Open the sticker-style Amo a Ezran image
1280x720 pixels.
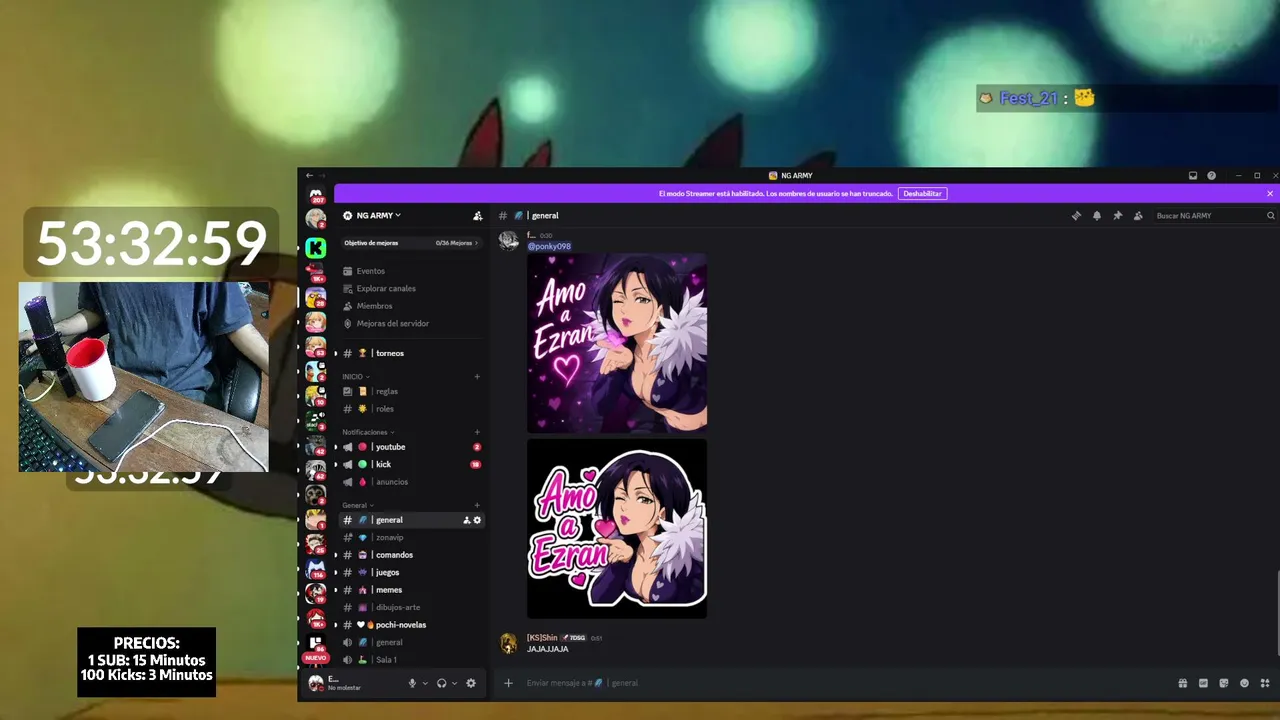(617, 529)
